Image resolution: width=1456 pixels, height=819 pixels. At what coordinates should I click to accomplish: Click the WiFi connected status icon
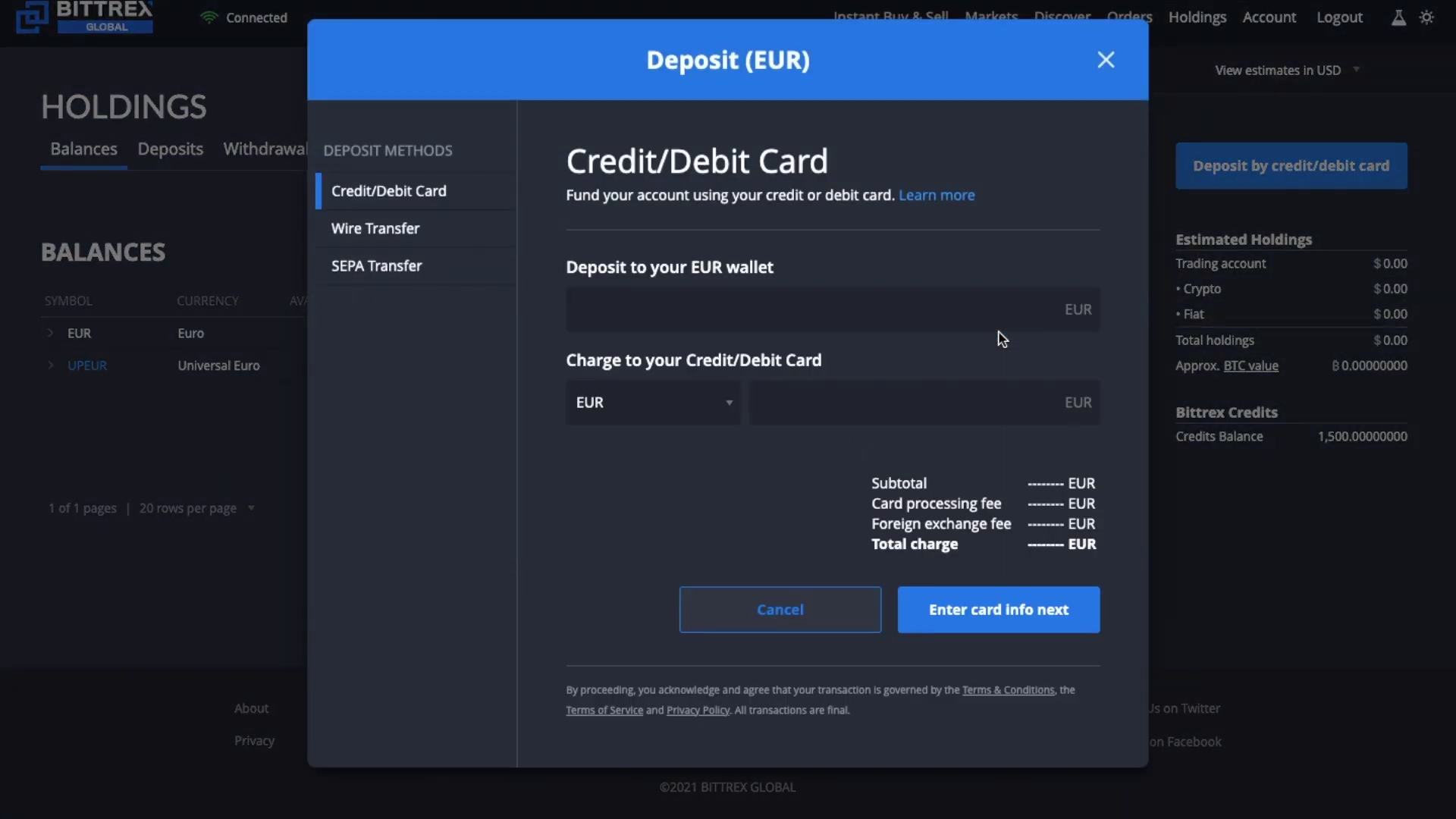click(208, 17)
